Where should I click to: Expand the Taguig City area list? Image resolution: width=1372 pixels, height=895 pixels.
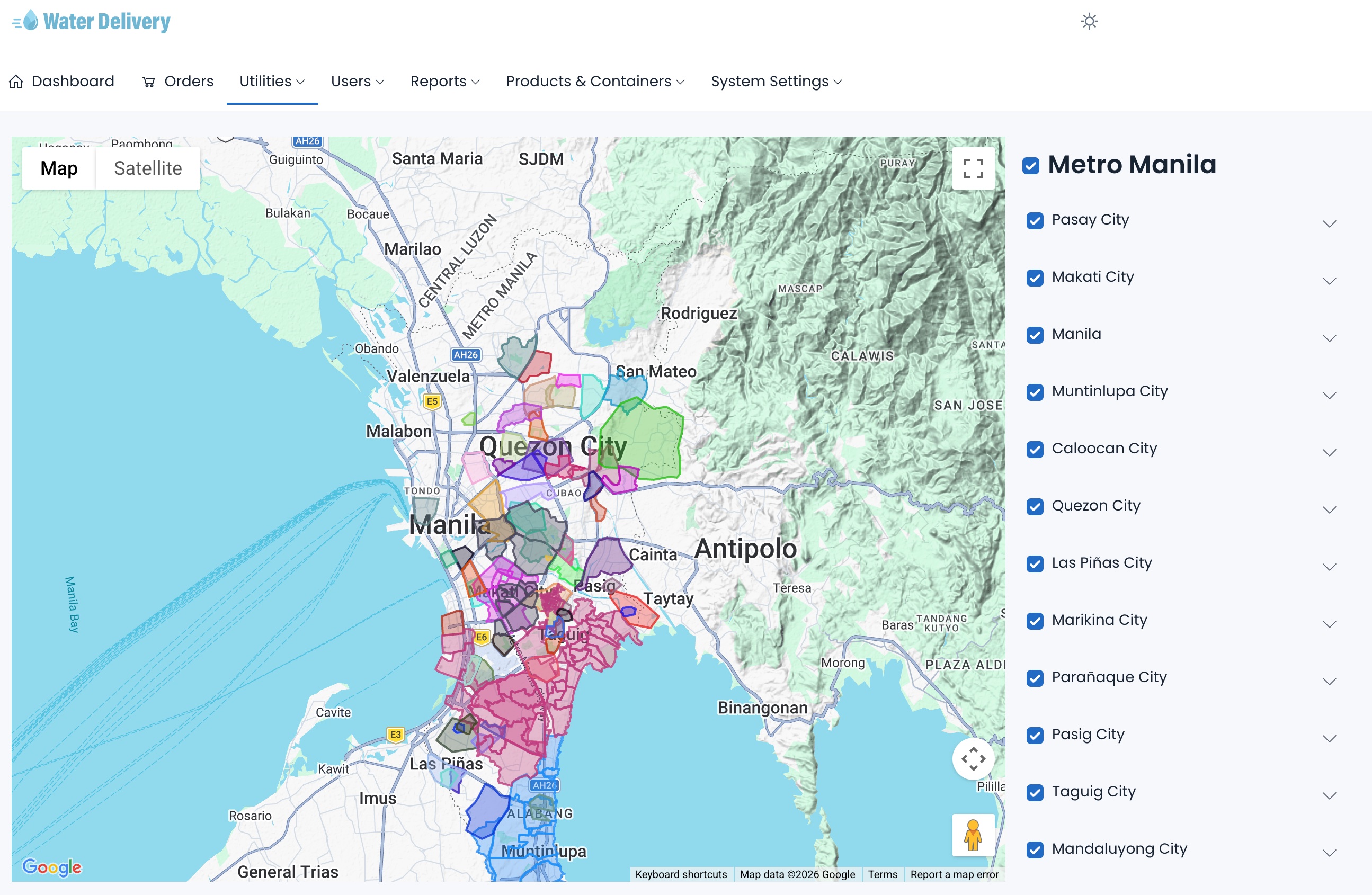1329,796
